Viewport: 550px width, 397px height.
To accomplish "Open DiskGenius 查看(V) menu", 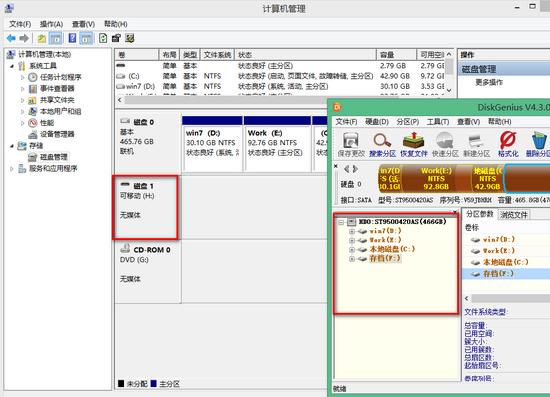I will point(468,121).
